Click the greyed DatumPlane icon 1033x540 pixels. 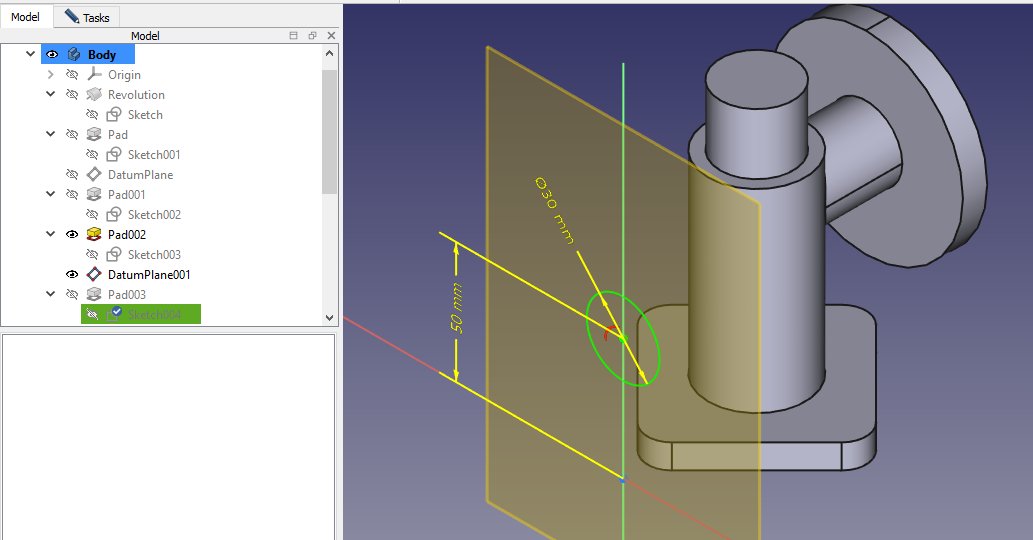tap(94, 175)
